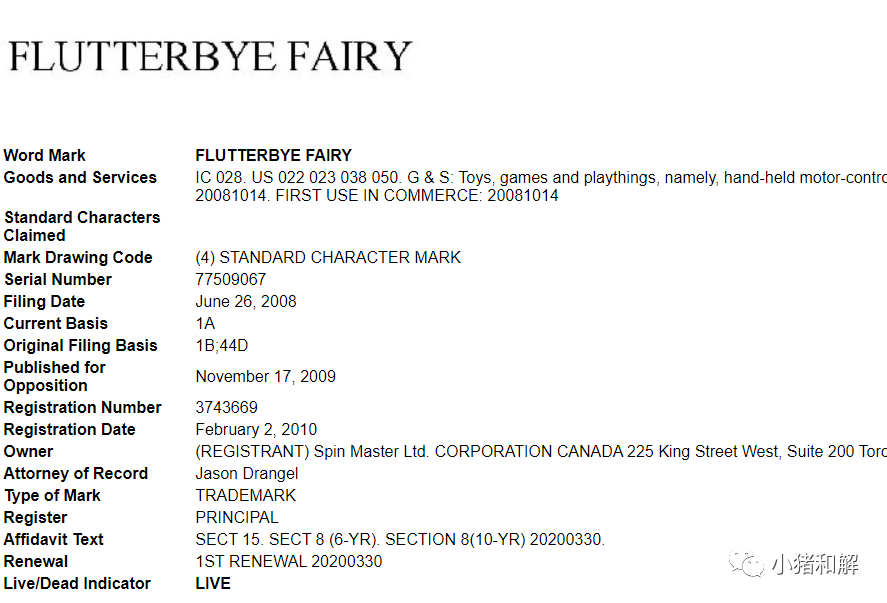Click the filing date June 26, 2008
The width and height of the screenshot is (887, 603).
pos(246,301)
